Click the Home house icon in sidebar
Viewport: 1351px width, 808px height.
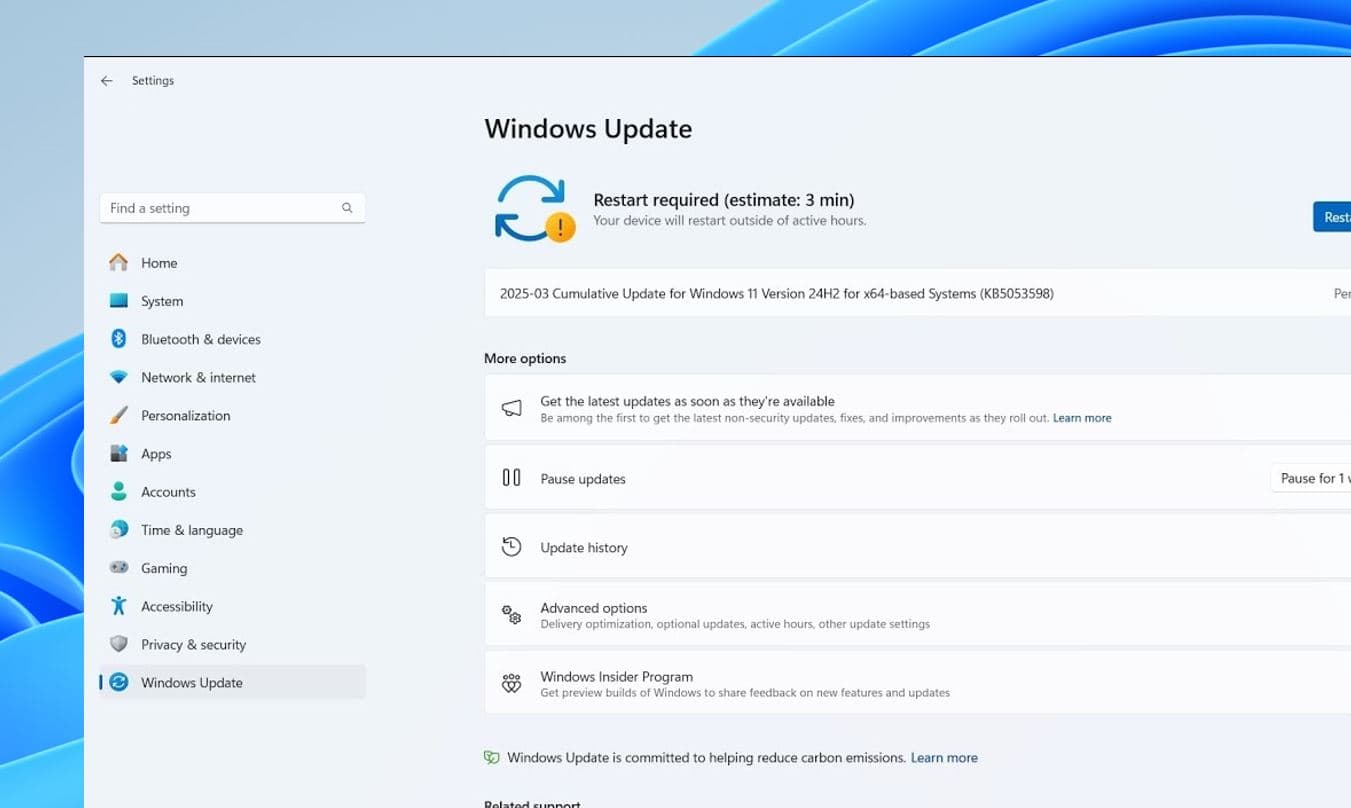(118, 263)
